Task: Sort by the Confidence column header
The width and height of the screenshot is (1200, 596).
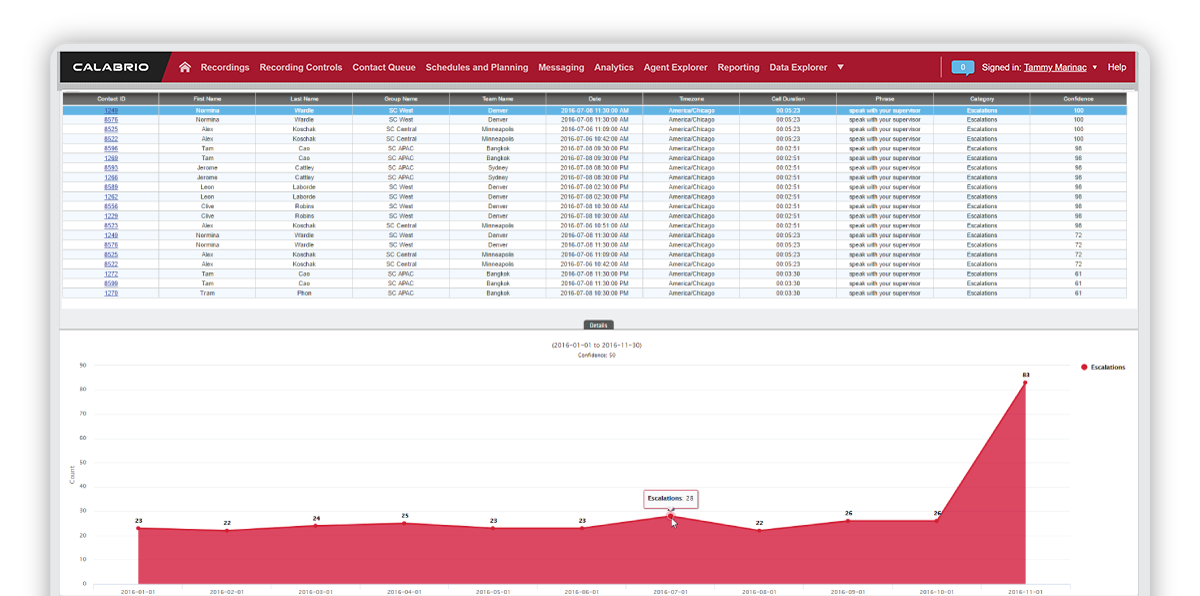Action: (1078, 99)
